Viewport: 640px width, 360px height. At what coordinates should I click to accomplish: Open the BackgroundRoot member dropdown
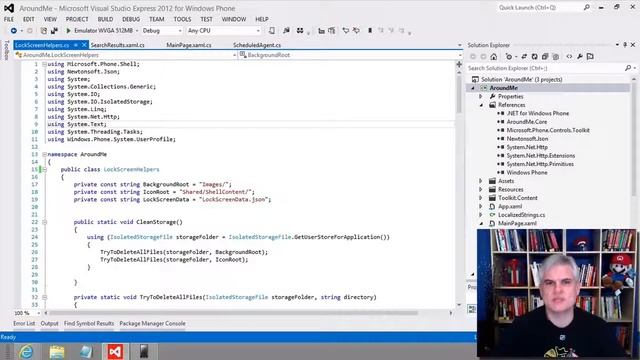pyautogui.click(x=460, y=55)
